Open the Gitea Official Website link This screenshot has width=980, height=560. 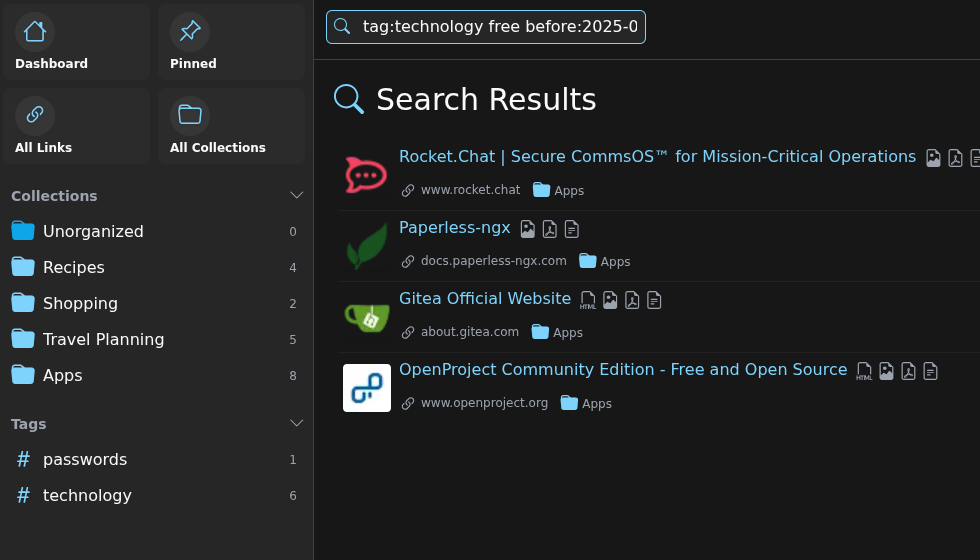485,299
